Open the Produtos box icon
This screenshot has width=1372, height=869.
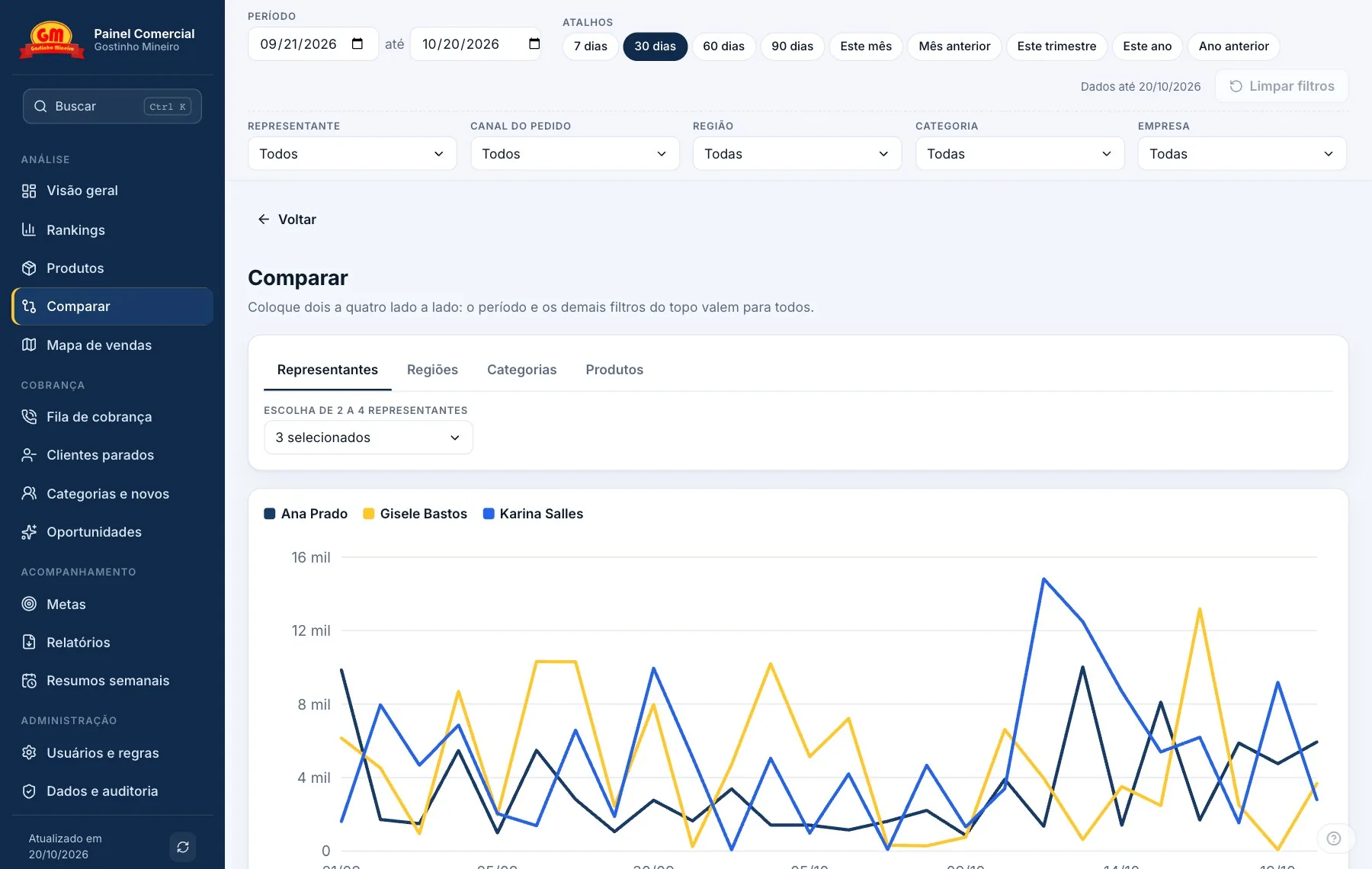(29, 268)
